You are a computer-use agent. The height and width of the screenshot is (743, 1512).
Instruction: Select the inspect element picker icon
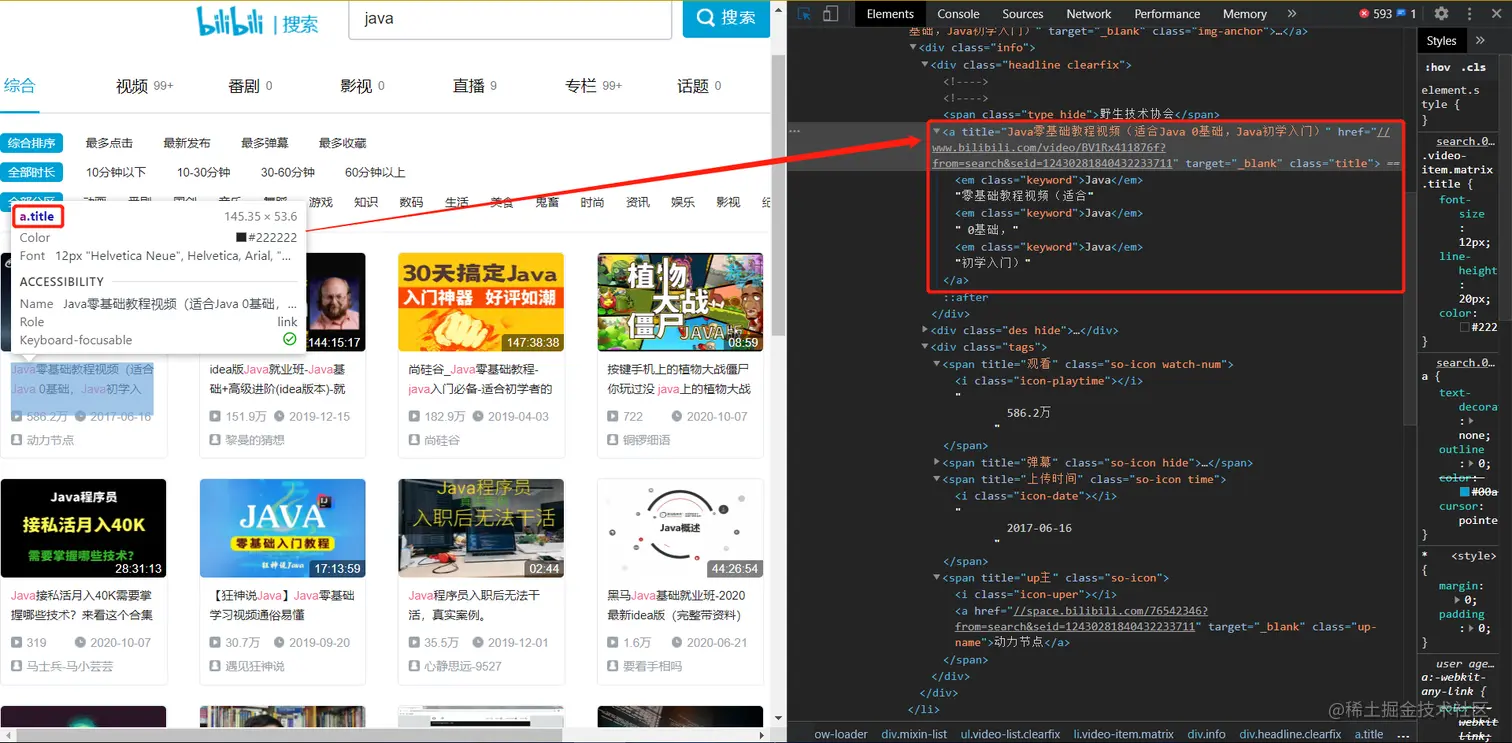(x=803, y=14)
